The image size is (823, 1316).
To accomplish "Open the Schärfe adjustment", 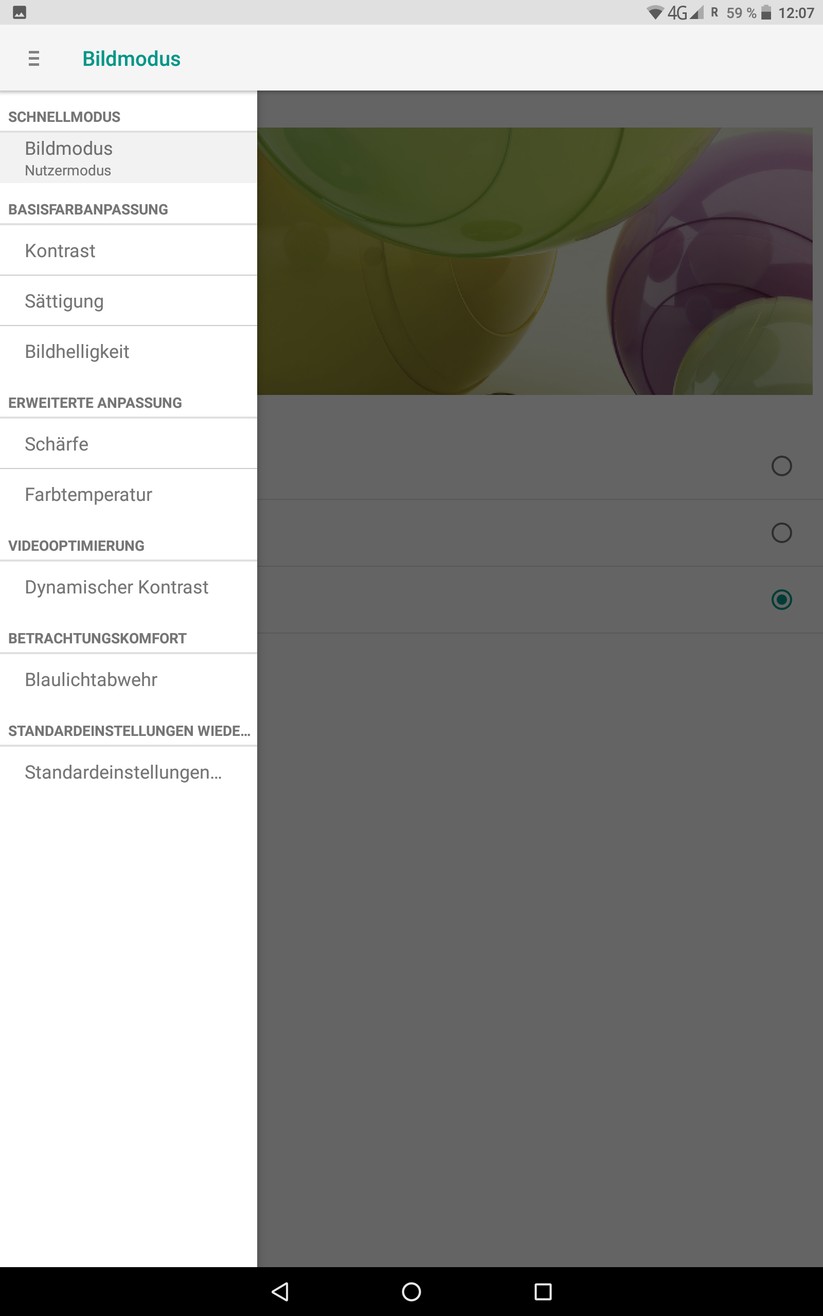I will (x=128, y=444).
